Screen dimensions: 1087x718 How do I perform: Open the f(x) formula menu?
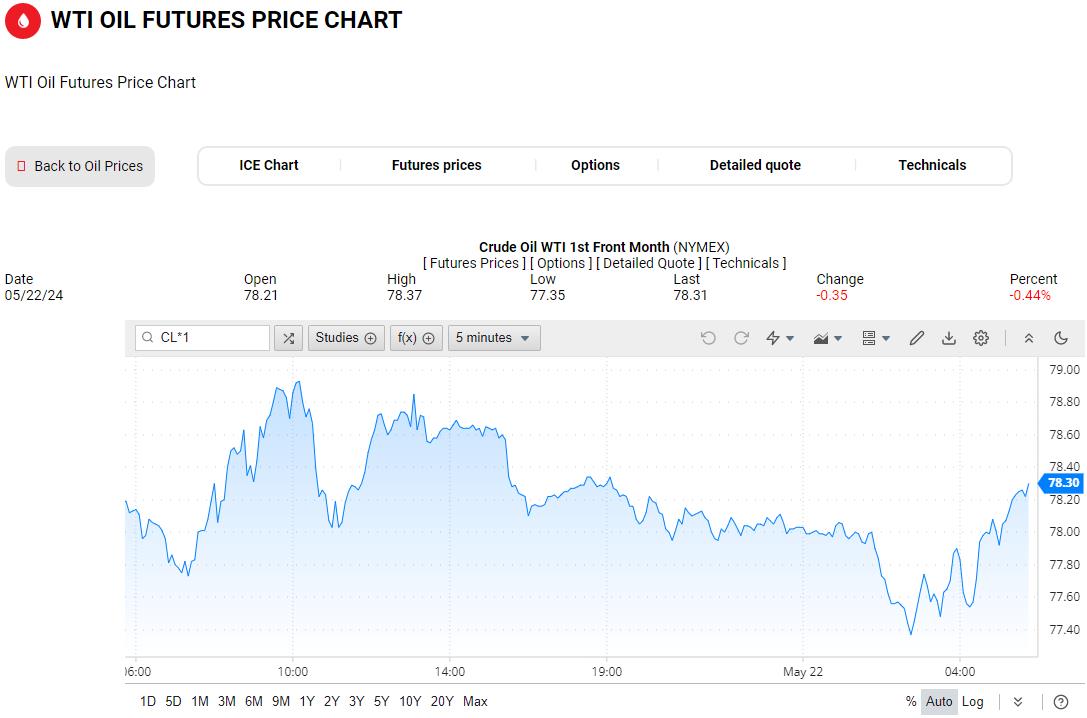[x=416, y=338]
